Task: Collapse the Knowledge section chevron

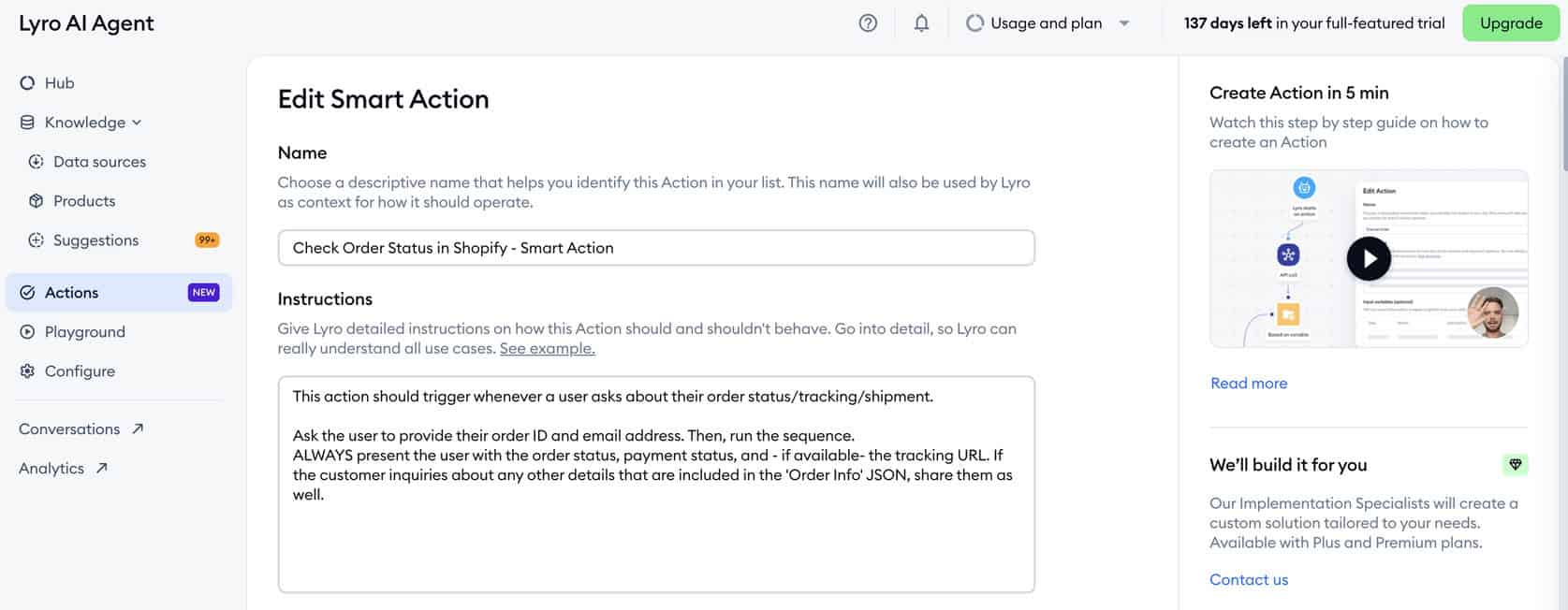Action: click(x=137, y=123)
